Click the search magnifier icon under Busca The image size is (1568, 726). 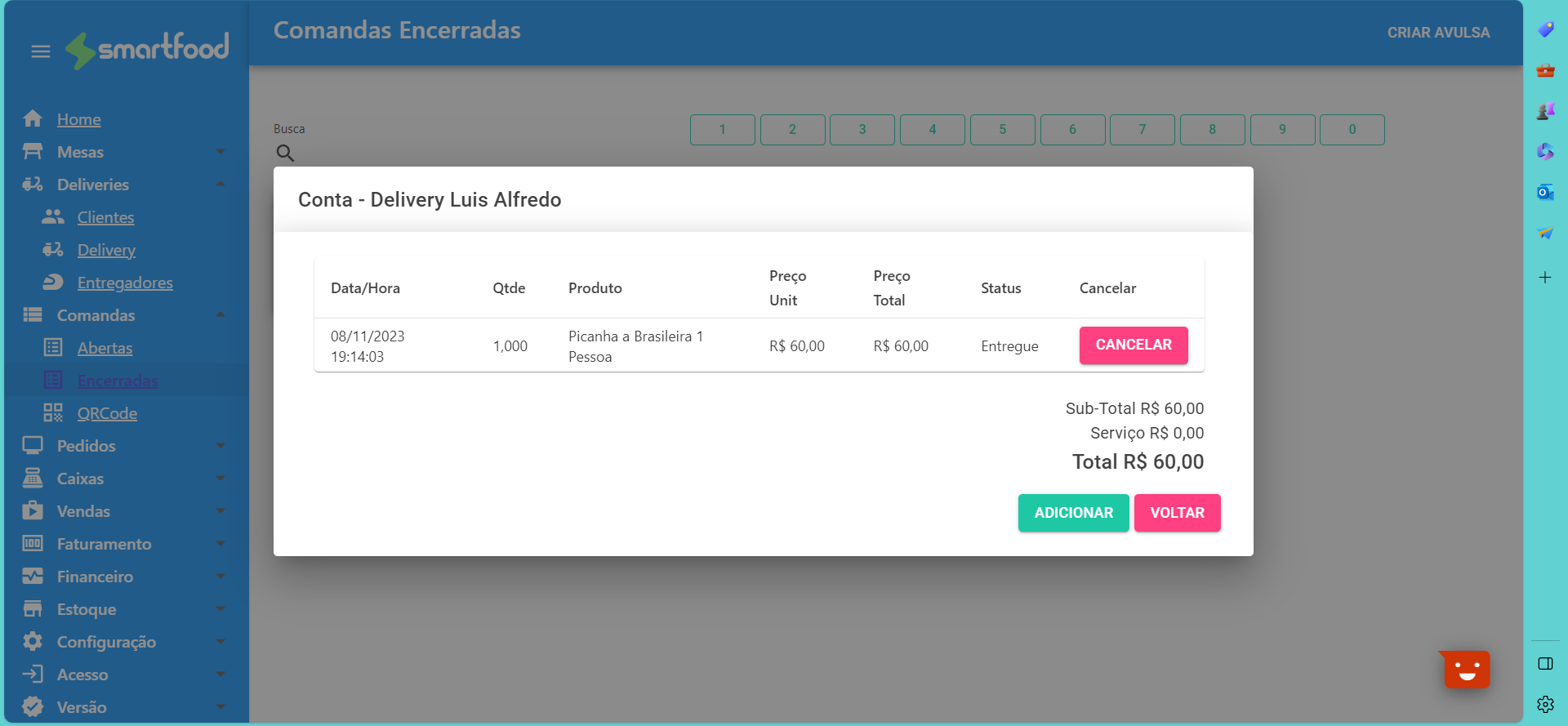point(285,153)
